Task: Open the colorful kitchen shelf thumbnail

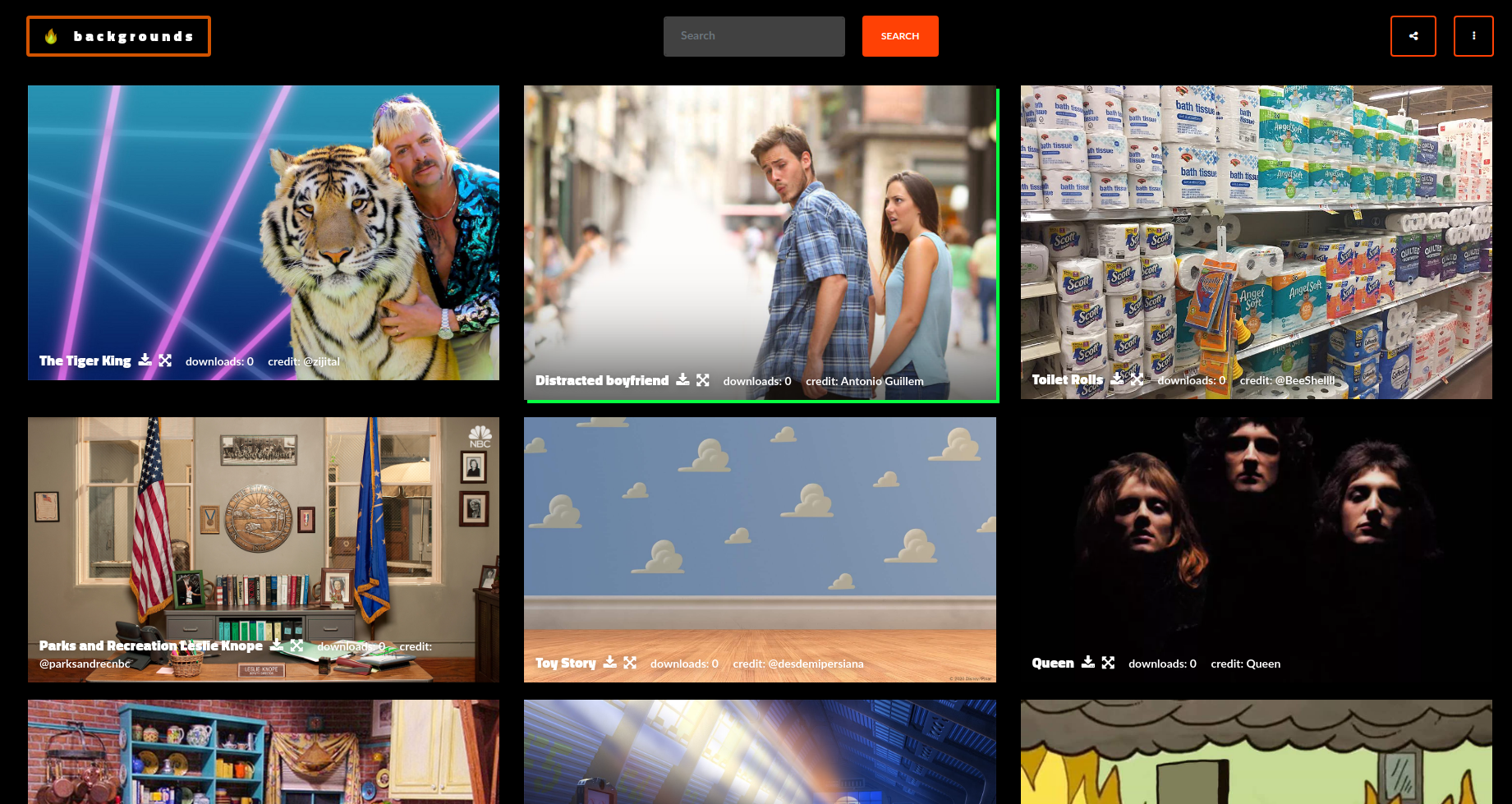Action: pos(264,751)
